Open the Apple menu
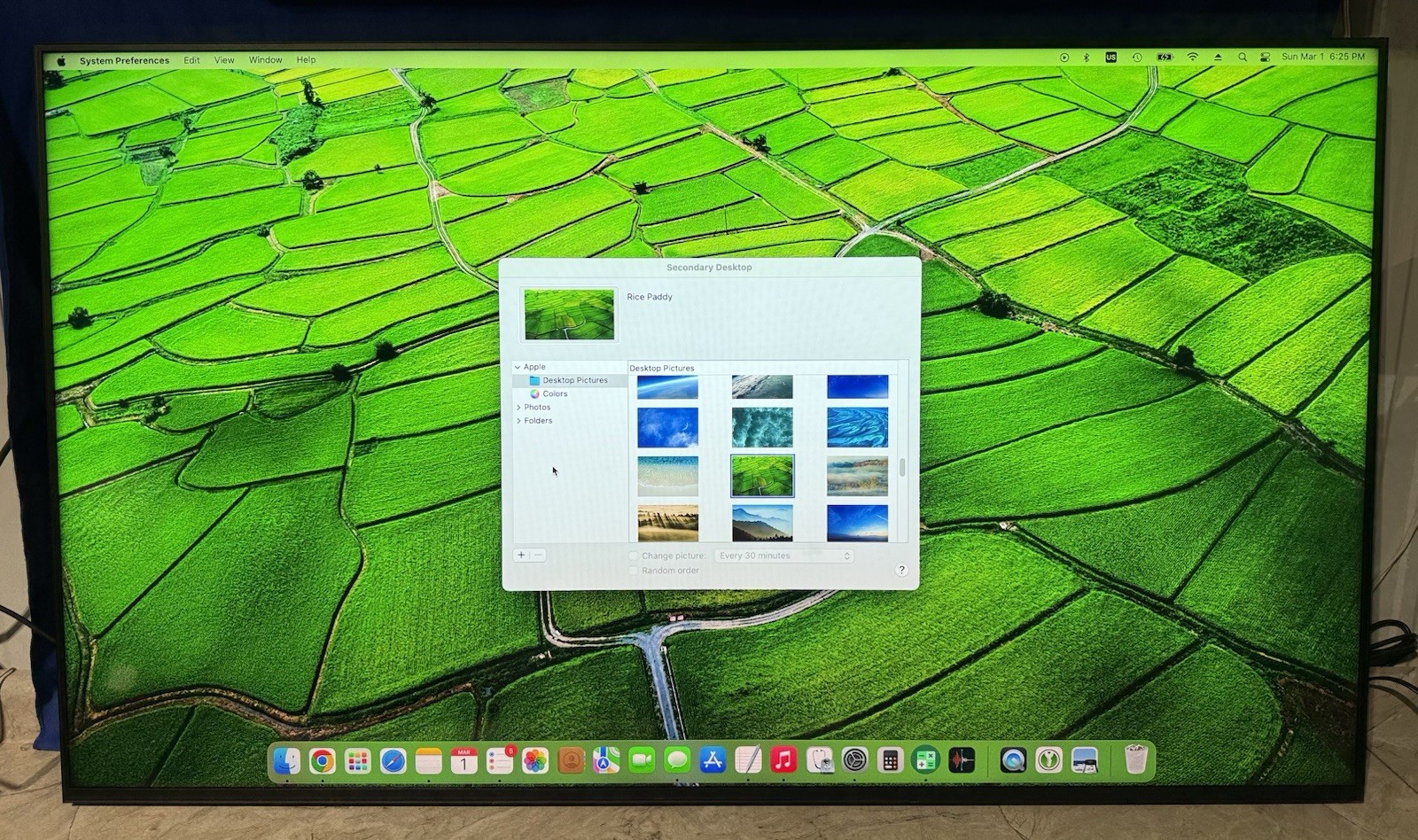This screenshot has width=1418, height=840. pos(61,60)
